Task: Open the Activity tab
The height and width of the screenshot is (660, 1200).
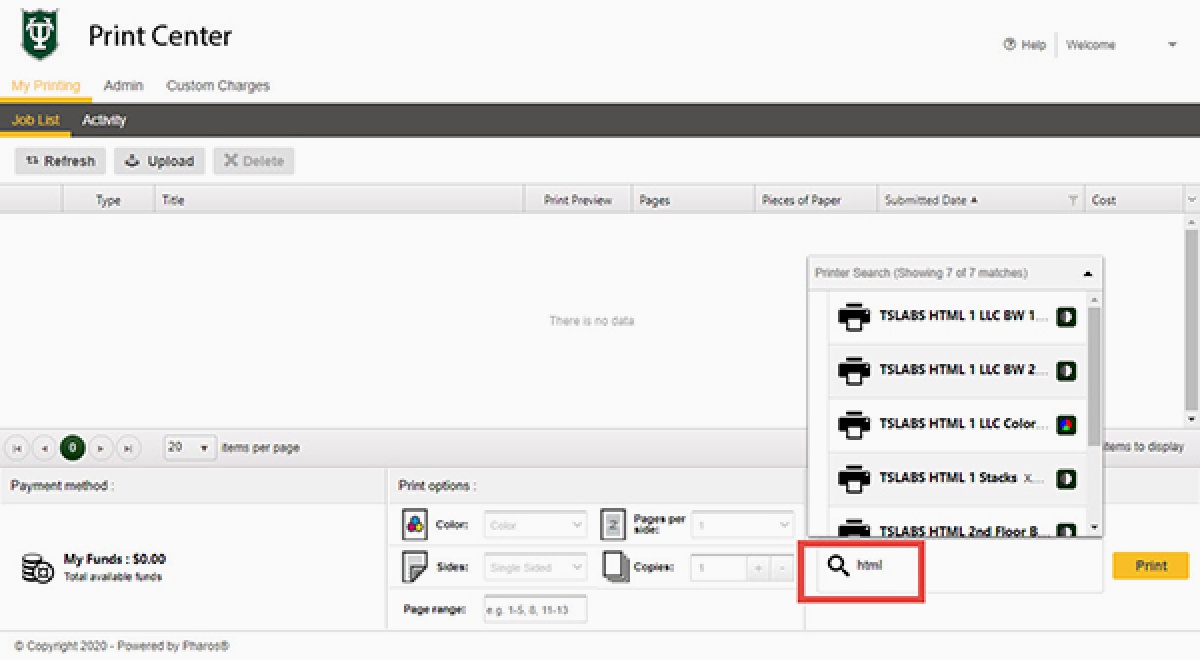Action: pos(104,120)
